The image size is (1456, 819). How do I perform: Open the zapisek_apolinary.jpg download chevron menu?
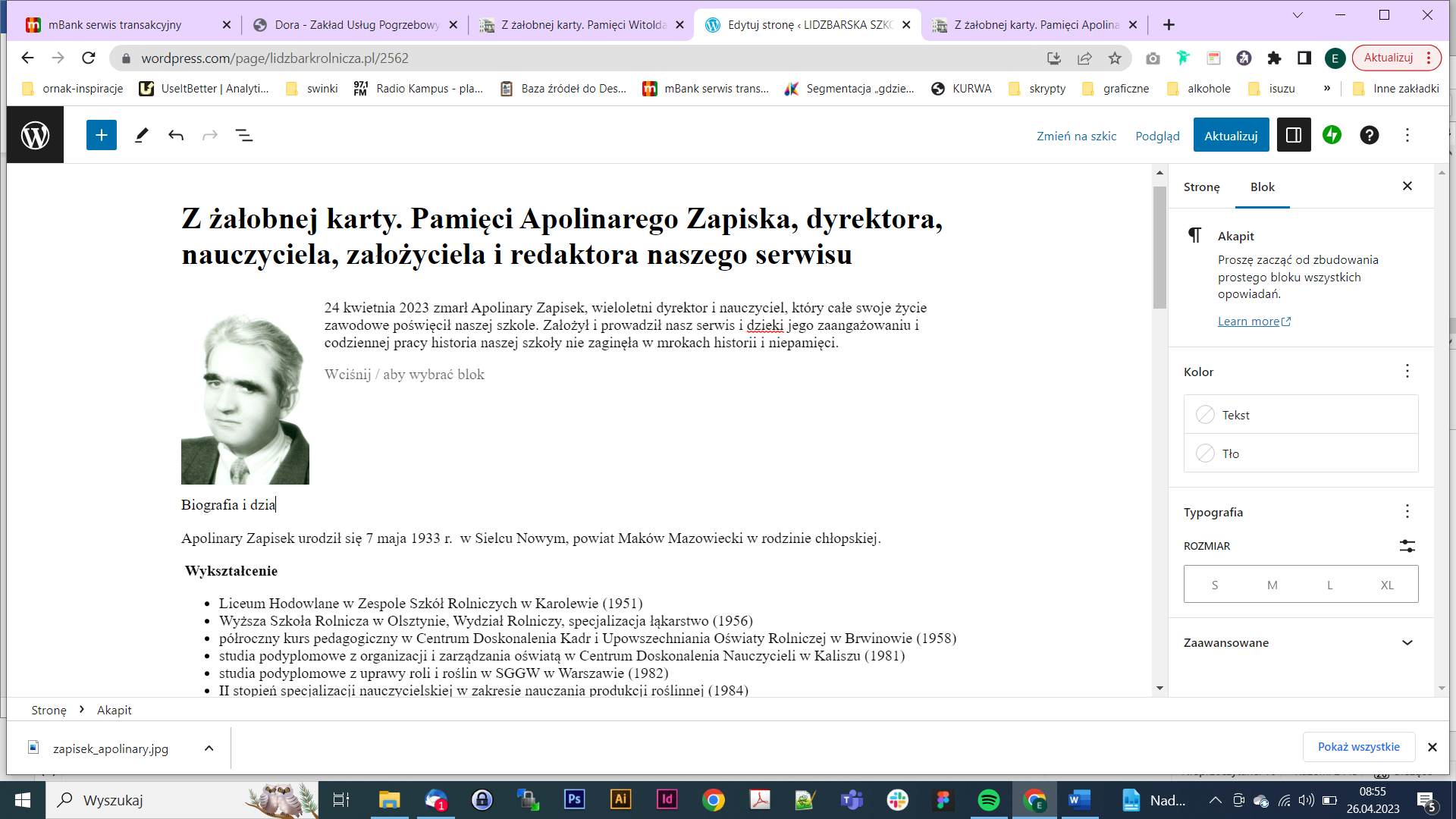click(209, 748)
